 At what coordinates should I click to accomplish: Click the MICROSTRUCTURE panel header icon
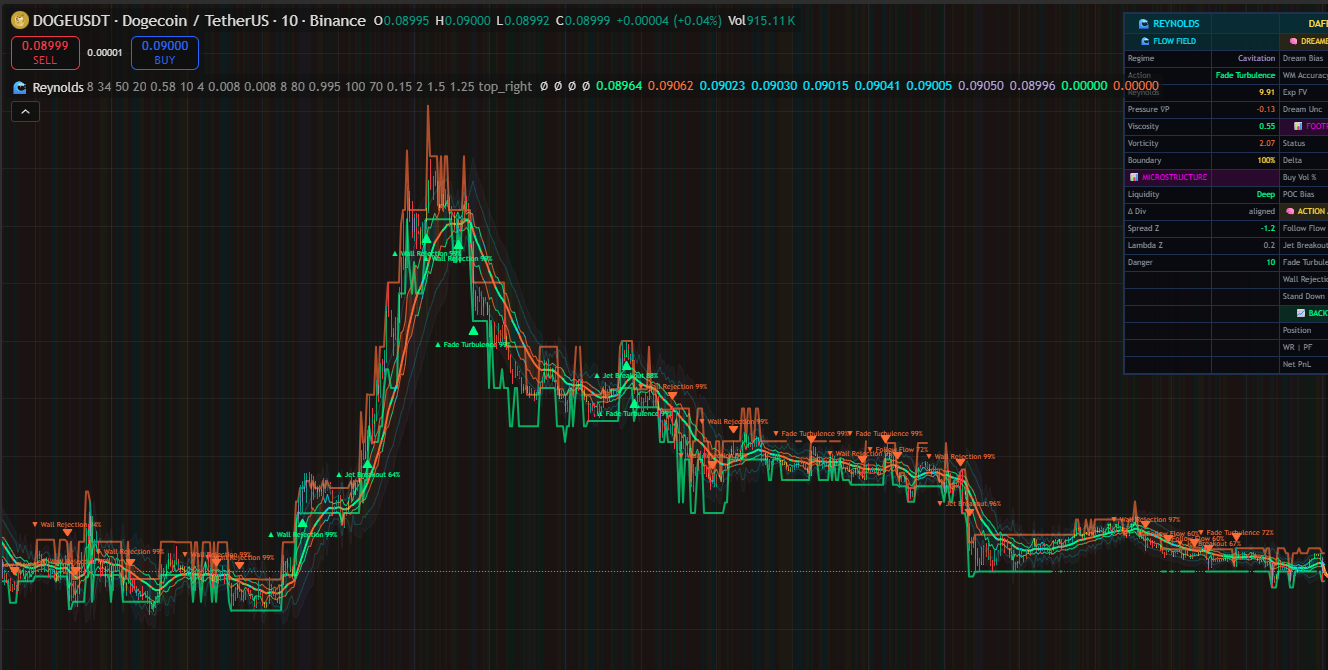[1135, 176]
